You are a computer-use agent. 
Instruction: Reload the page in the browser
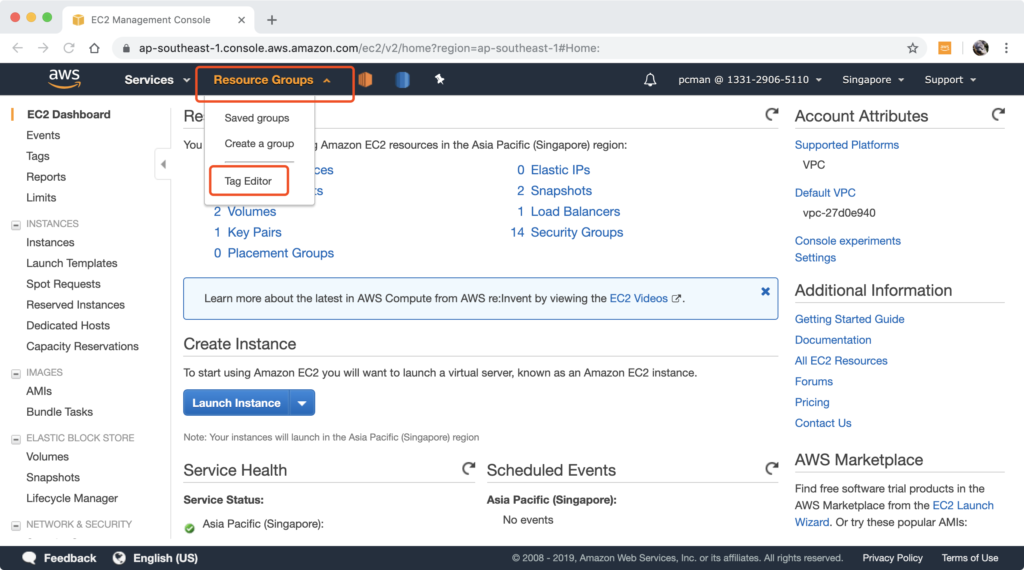coord(69,48)
